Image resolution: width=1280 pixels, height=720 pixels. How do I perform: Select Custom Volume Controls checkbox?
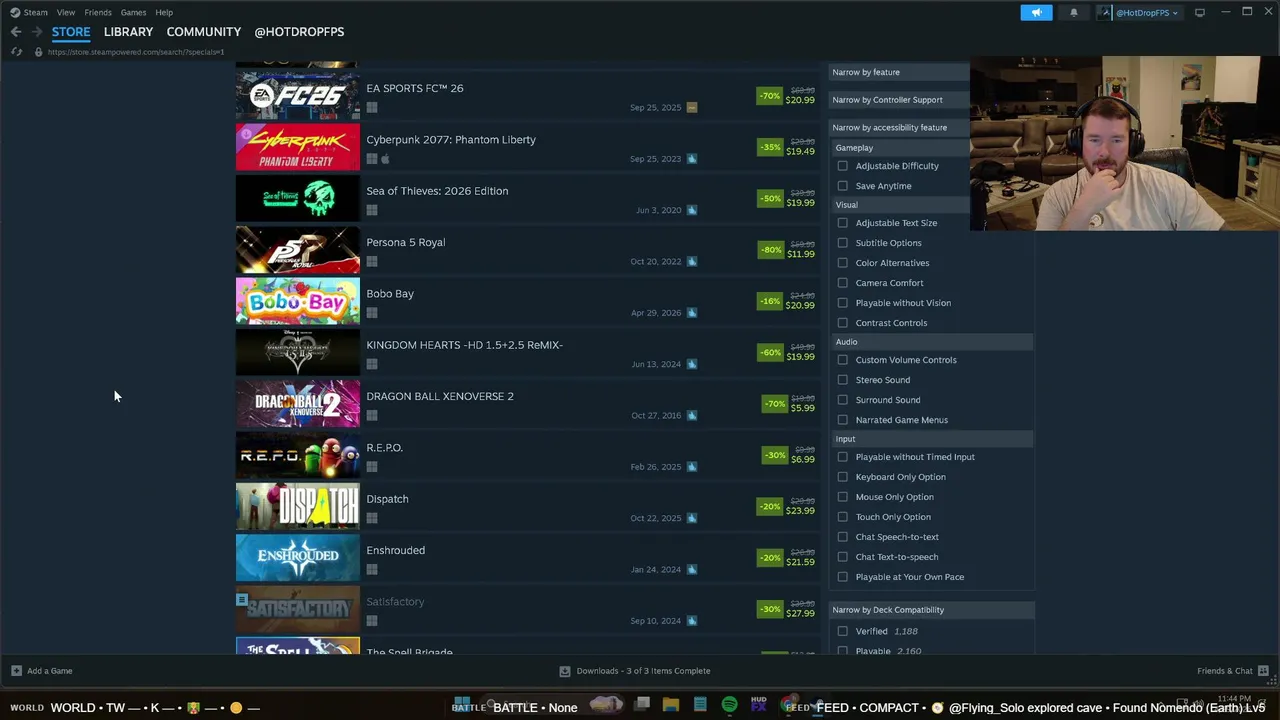[842, 360]
